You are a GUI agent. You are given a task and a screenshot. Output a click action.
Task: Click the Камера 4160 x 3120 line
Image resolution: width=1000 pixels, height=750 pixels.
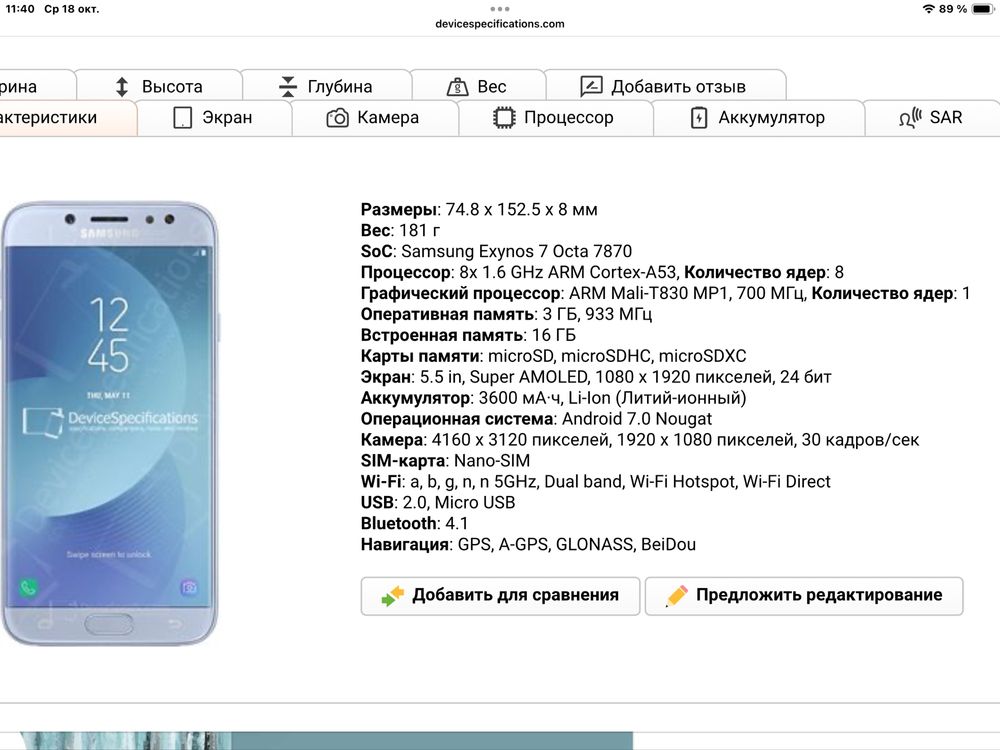tap(640, 440)
